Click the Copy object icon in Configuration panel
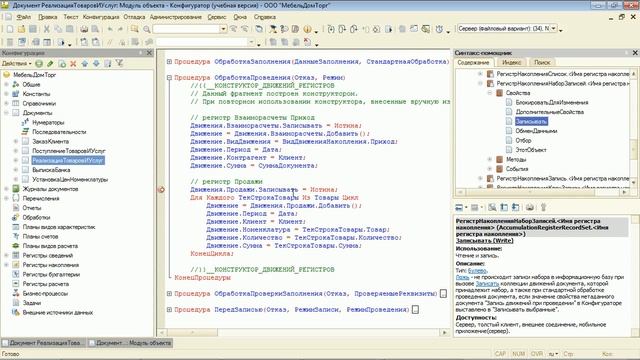 pos(62,64)
